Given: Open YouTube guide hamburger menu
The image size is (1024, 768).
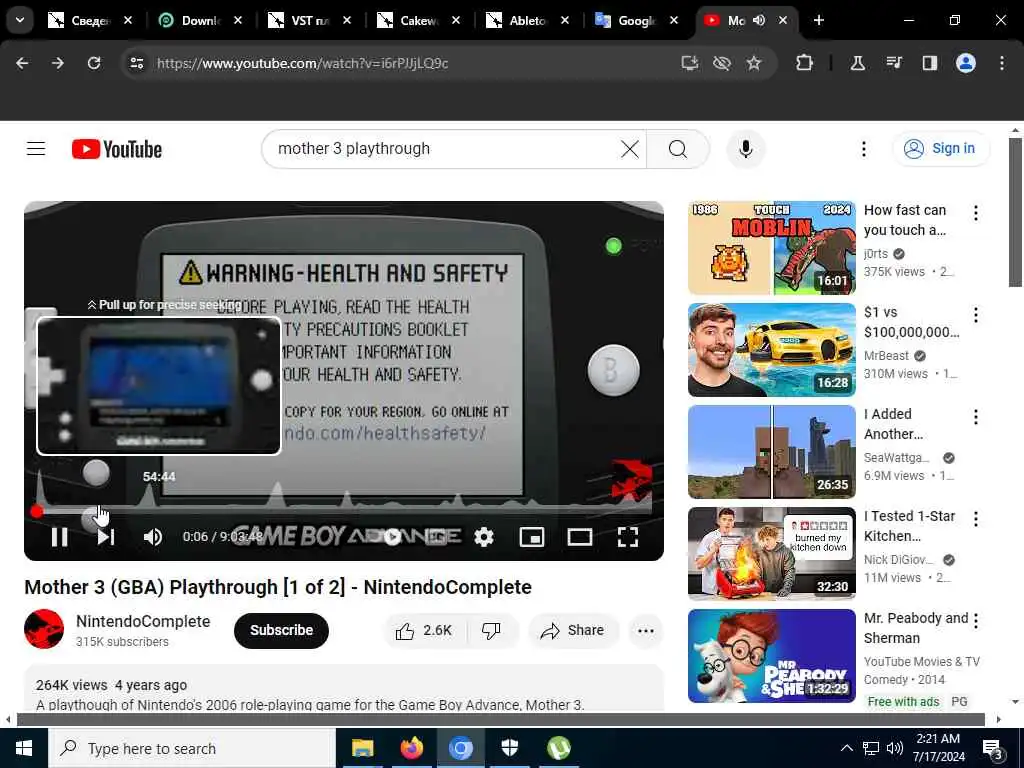Looking at the screenshot, I should click(x=36, y=149).
